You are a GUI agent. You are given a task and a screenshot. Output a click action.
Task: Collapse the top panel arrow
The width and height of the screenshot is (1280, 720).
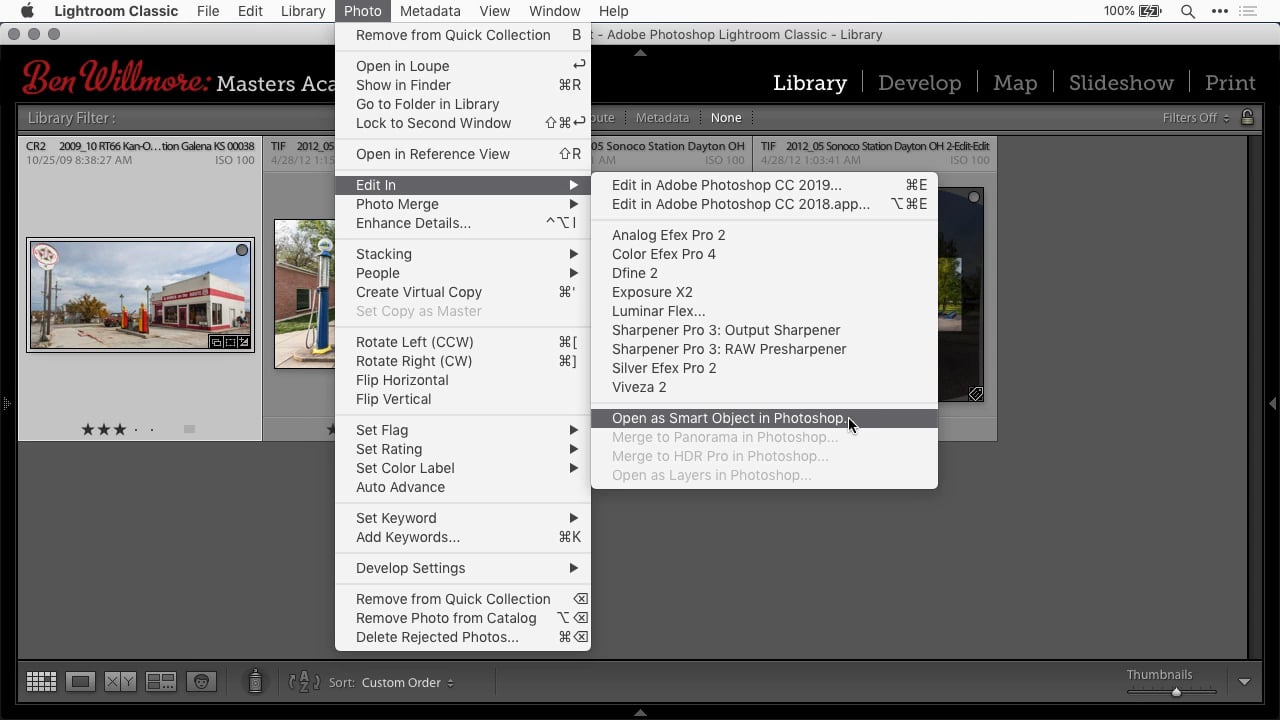tap(640, 53)
